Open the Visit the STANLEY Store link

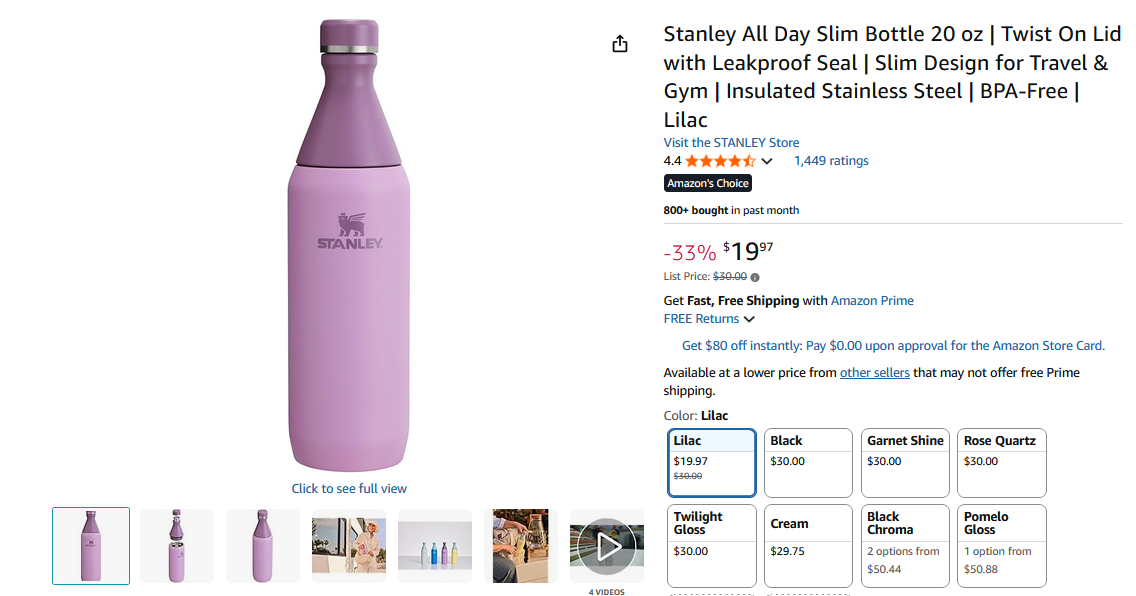pyautogui.click(x=731, y=142)
